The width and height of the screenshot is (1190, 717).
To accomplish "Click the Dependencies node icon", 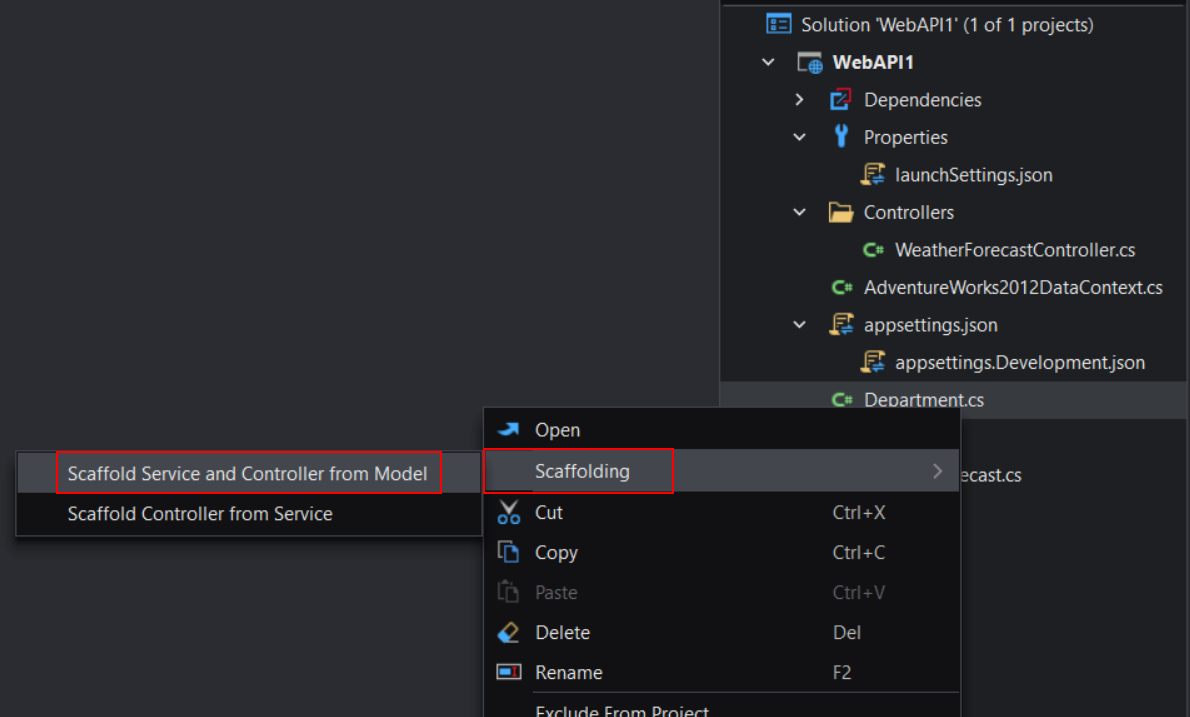I will (x=841, y=100).
